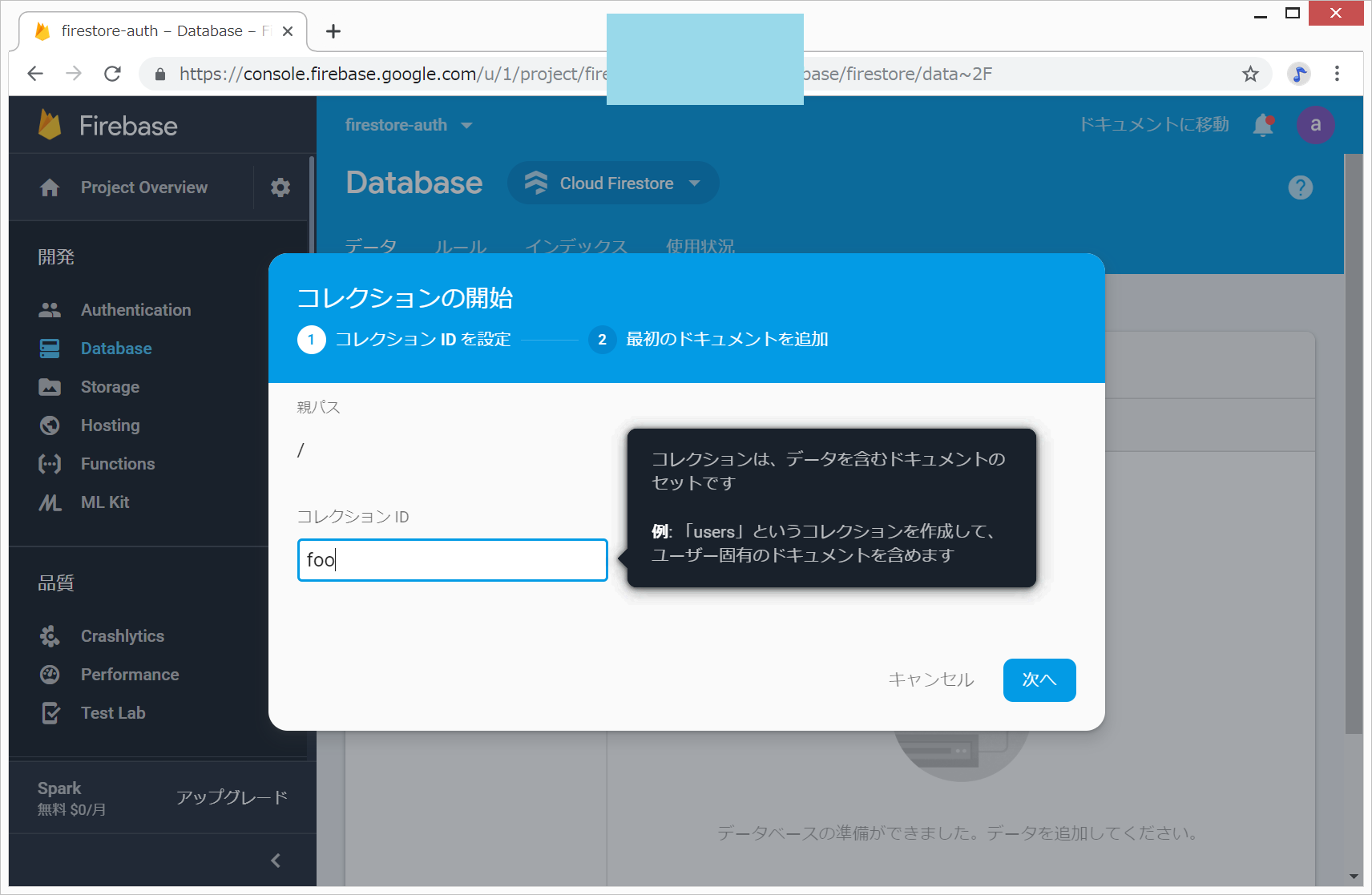Reload the browser page
This screenshot has height=895, width=1372.
click(113, 74)
